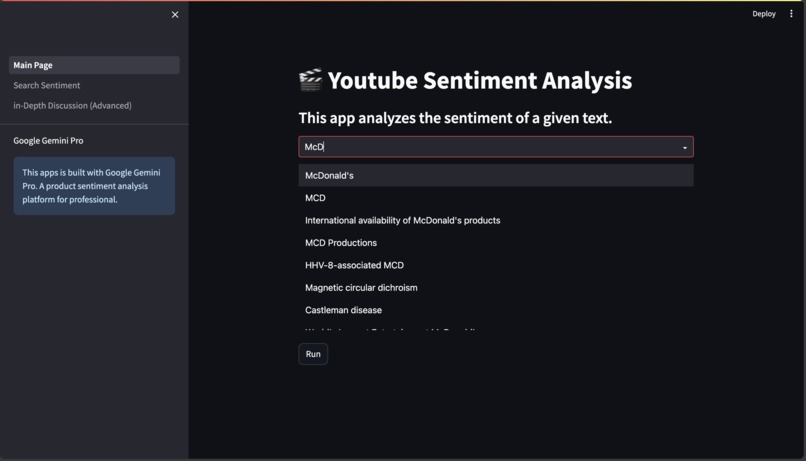Select the McDonald's suggestion
The height and width of the screenshot is (461, 806).
(x=496, y=175)
